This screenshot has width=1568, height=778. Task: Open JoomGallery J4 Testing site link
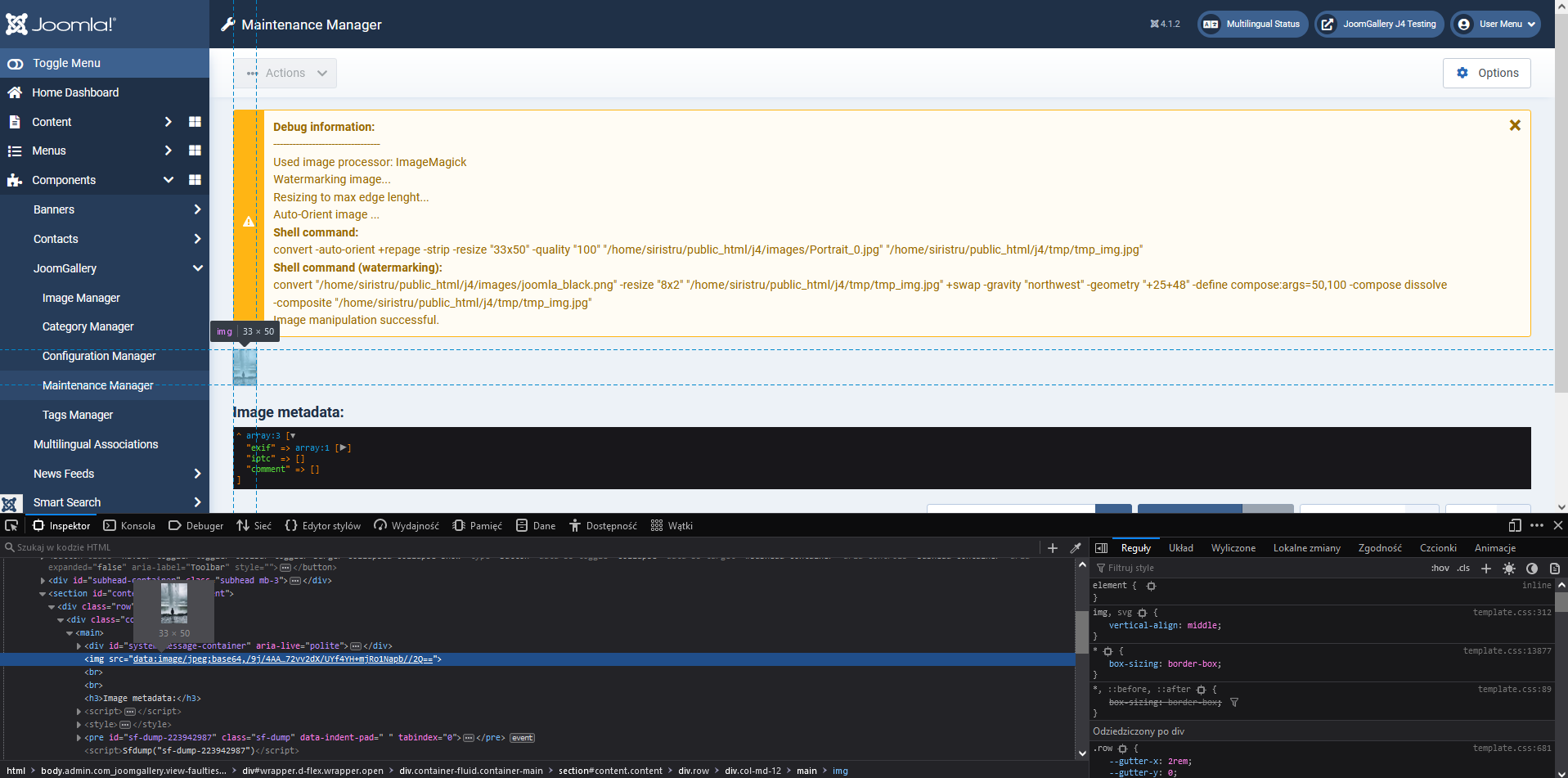[1378, 24]
